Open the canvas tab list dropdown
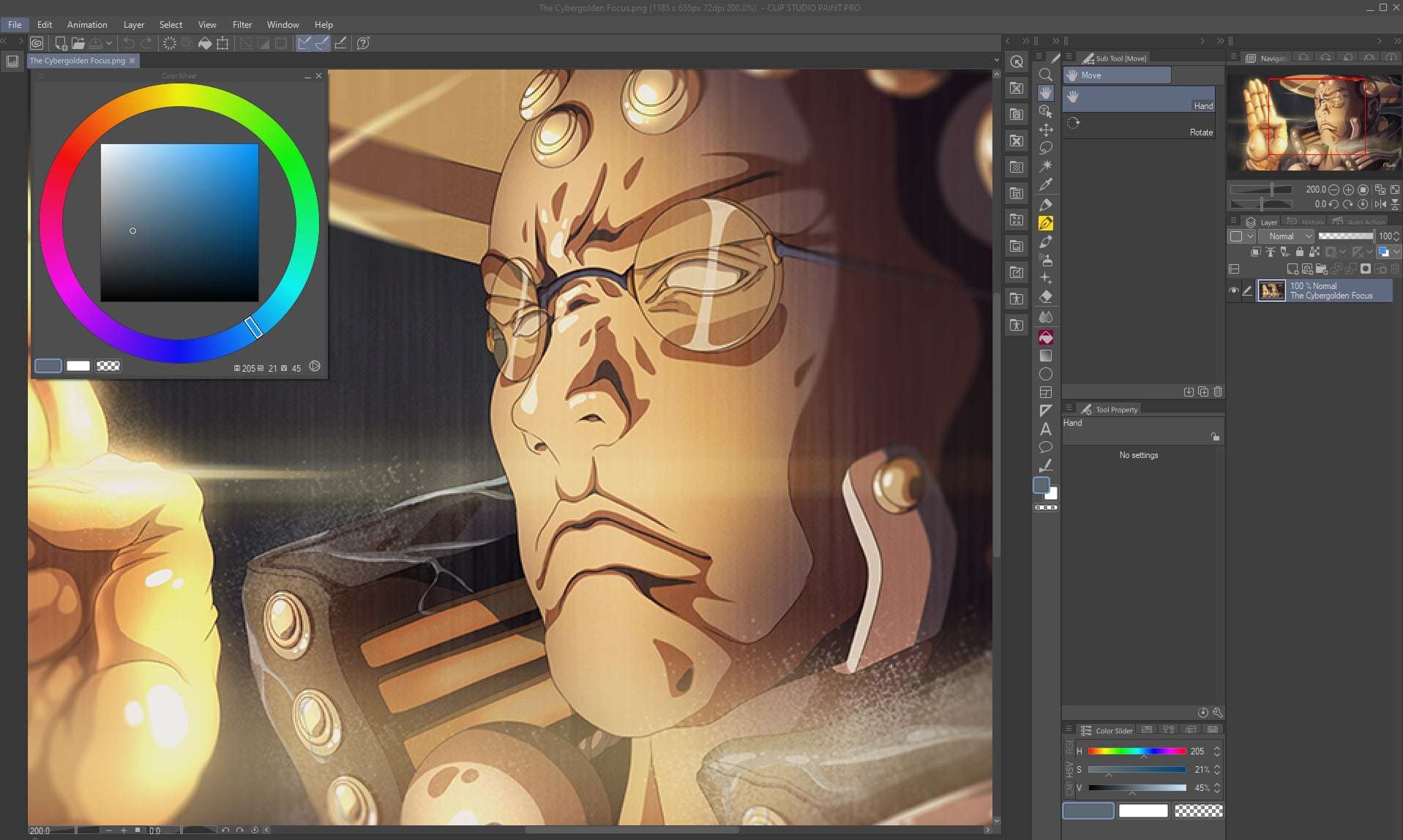1403x840 pixels. tap(996, 60)
